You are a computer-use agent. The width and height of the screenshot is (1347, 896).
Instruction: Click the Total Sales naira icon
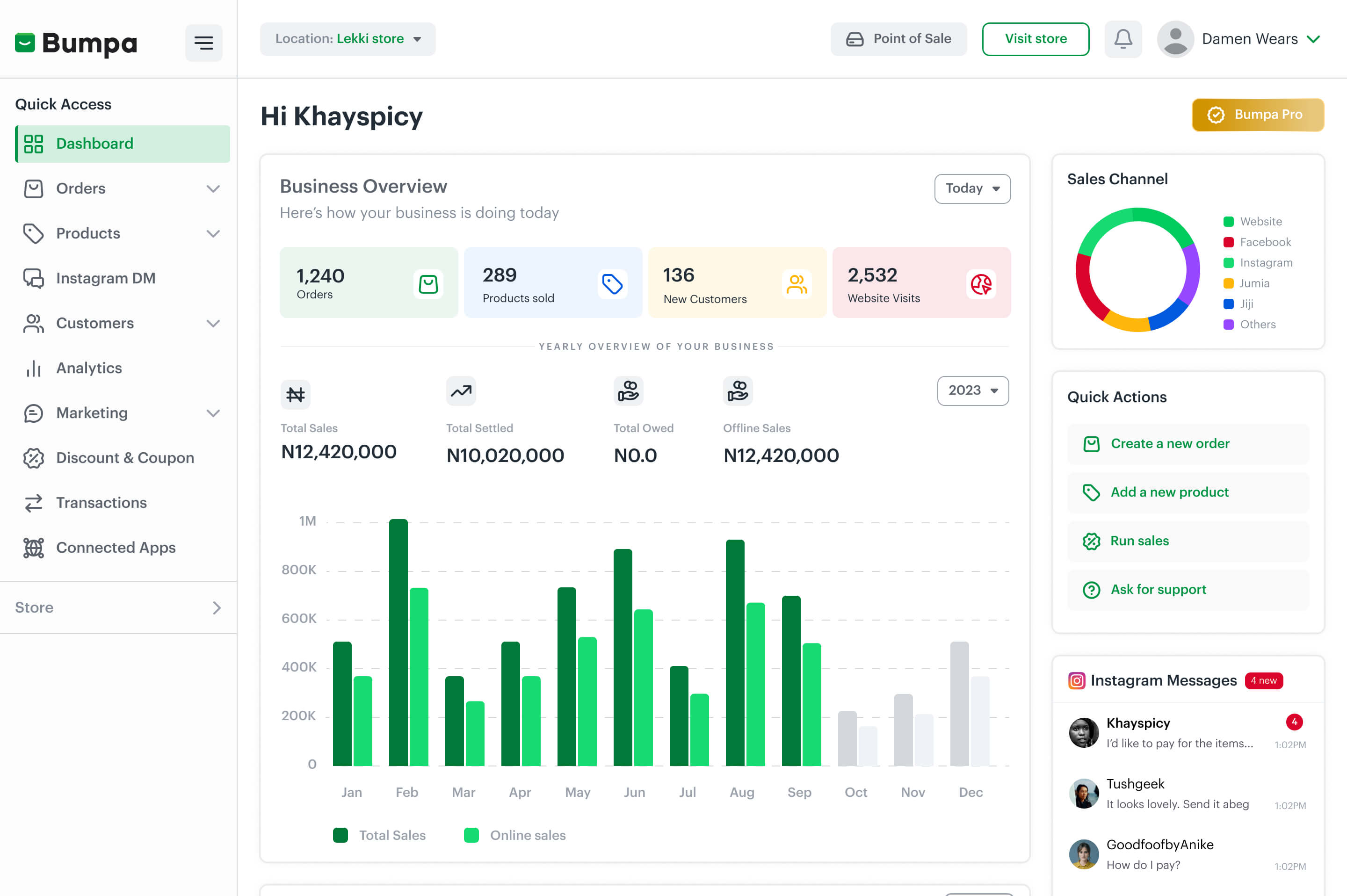(x=296, y=394)
